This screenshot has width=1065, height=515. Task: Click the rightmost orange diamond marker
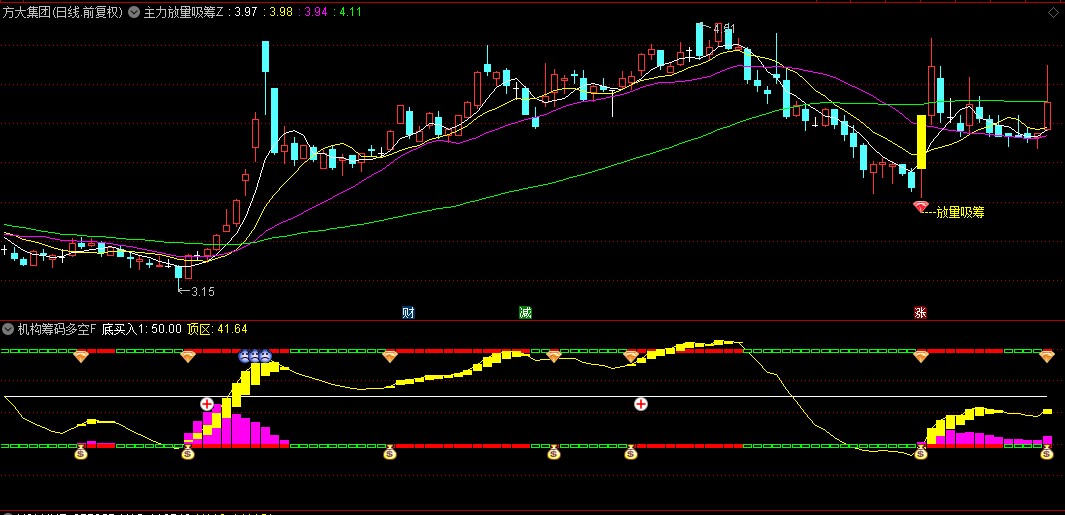point(1047,356)
